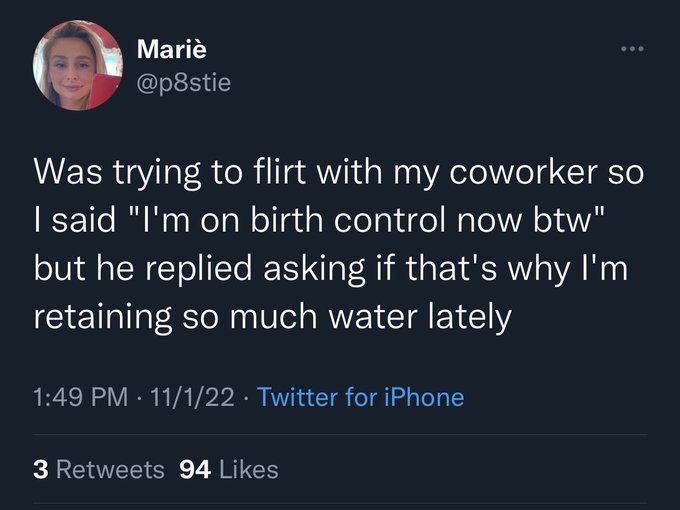View the list of 94 Likes
This screenshot has width=680, height=510.
click(x=229, y=470)
